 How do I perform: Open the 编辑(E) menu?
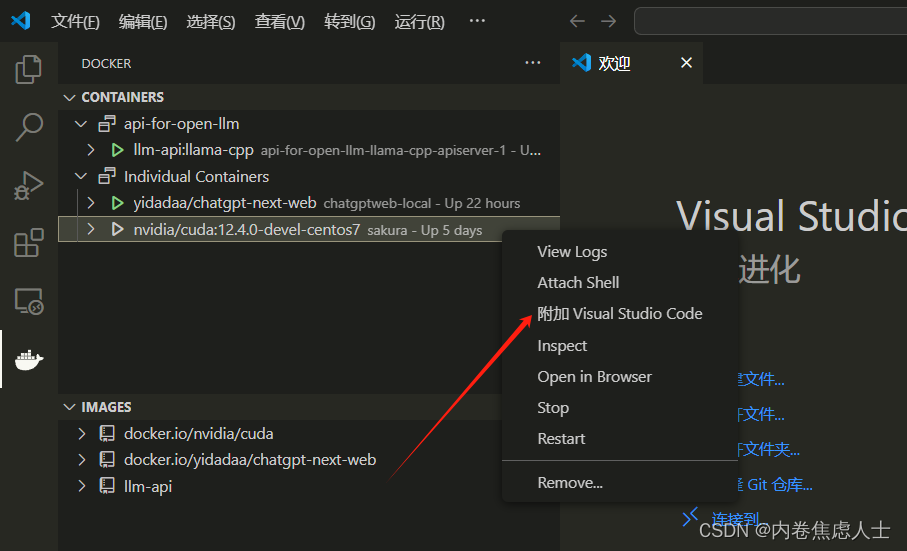point(143,22)
